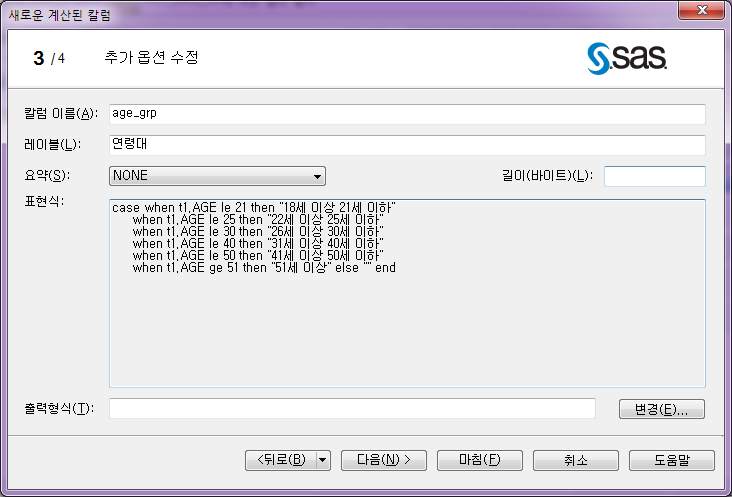Click expression line "18세 이상 21세 이하"
732x497 pixels.
[x=254, y=207]
